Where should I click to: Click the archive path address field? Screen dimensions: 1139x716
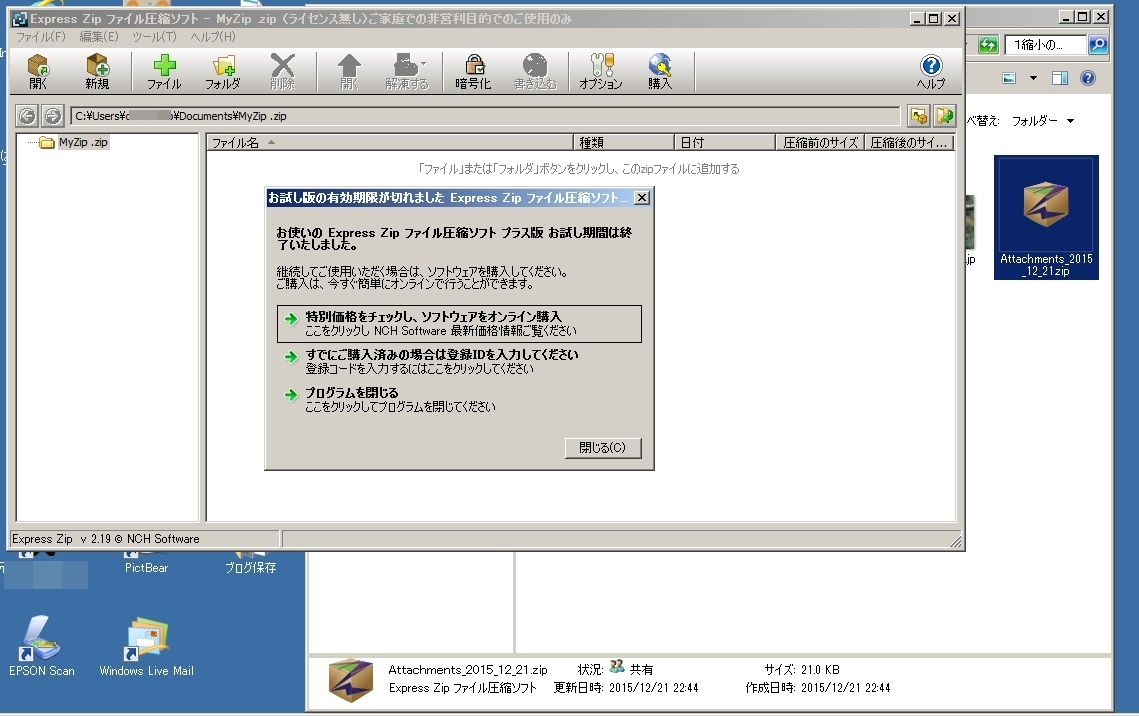pos(485,116)
